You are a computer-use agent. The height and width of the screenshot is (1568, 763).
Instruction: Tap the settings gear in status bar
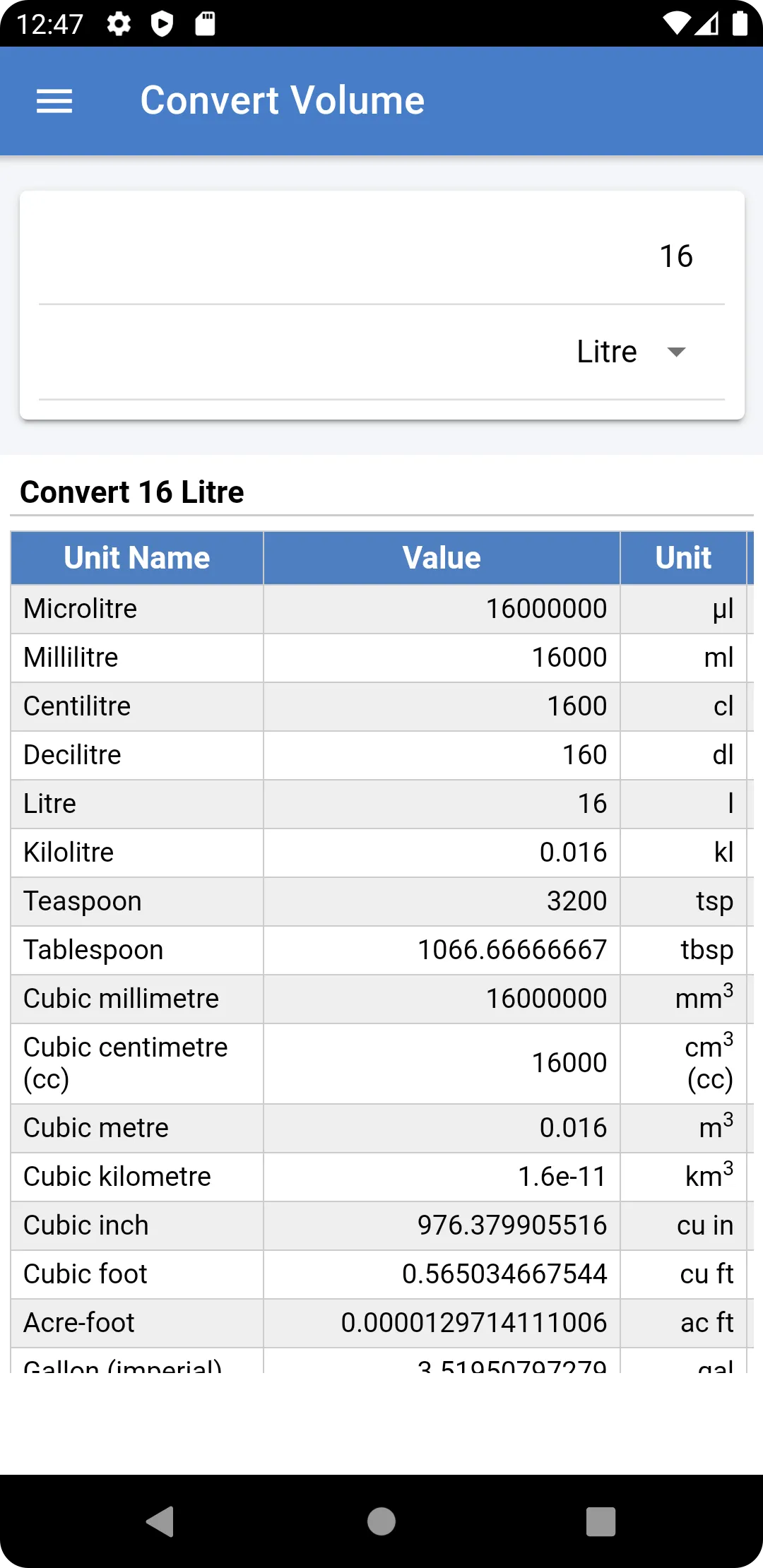119,24
